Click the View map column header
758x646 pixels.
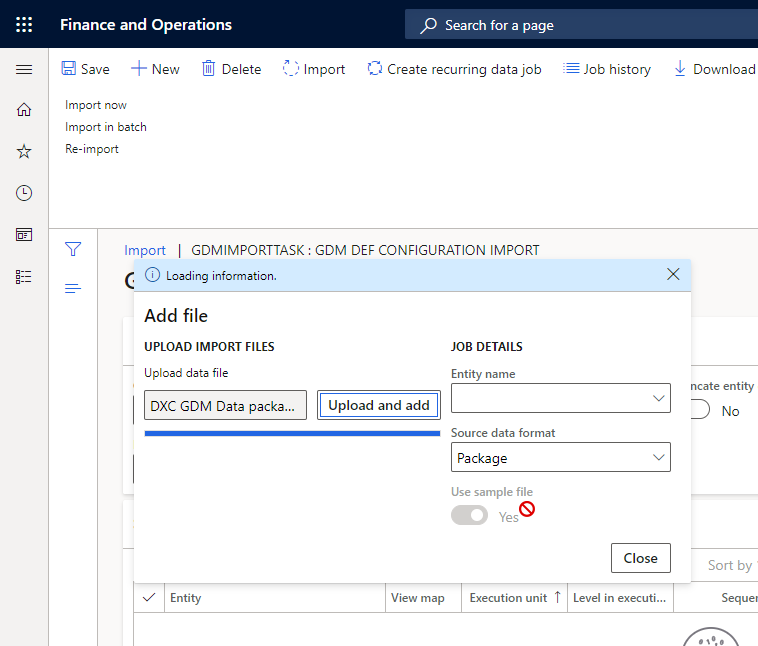(x=423, y=598)
